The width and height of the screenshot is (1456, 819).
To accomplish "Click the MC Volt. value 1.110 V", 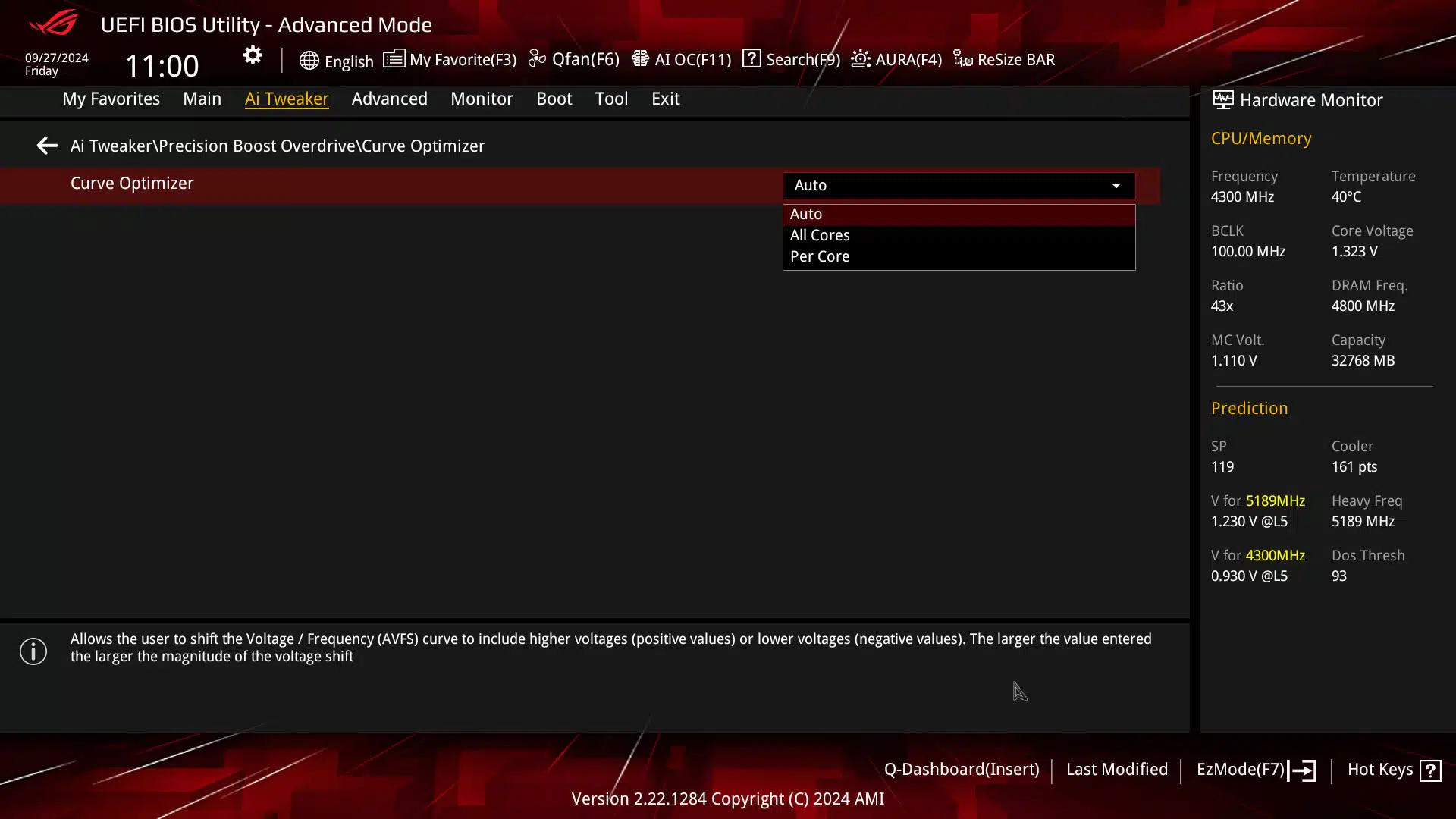I will [x=1233, y=361].
